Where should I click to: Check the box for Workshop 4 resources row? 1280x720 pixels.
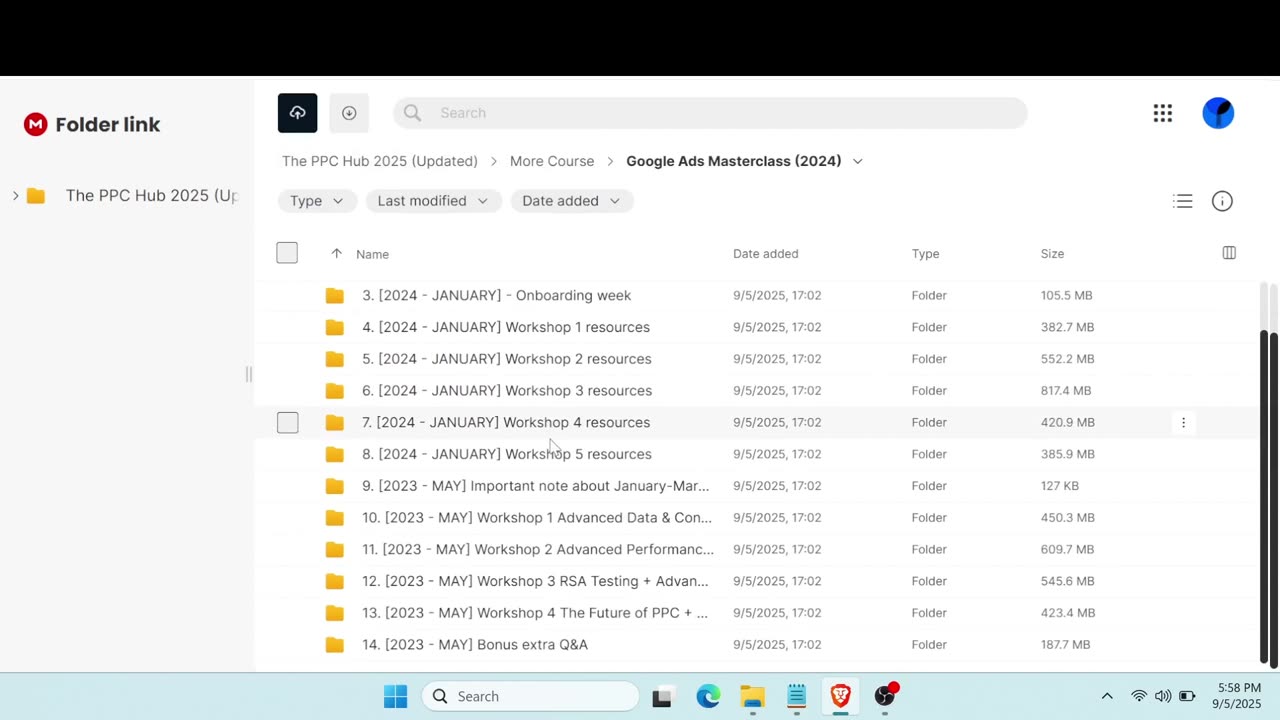[x=288, y=422]
